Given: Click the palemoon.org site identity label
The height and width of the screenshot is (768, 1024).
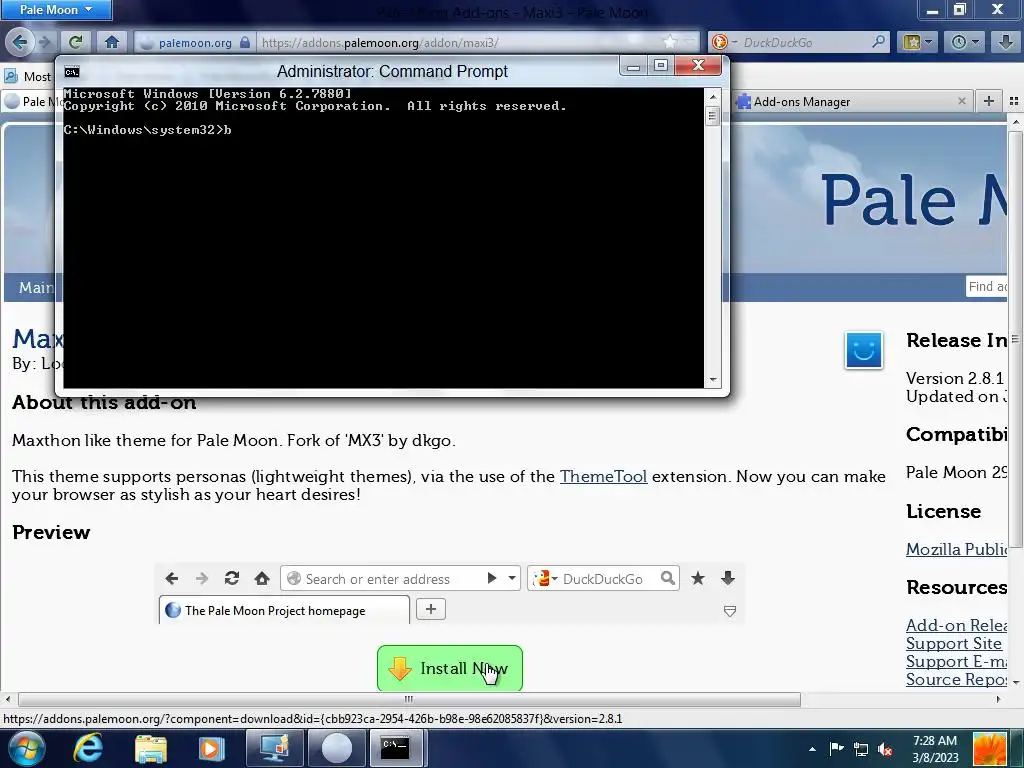Looking at the screenshot, I should [x=195, y=42].
